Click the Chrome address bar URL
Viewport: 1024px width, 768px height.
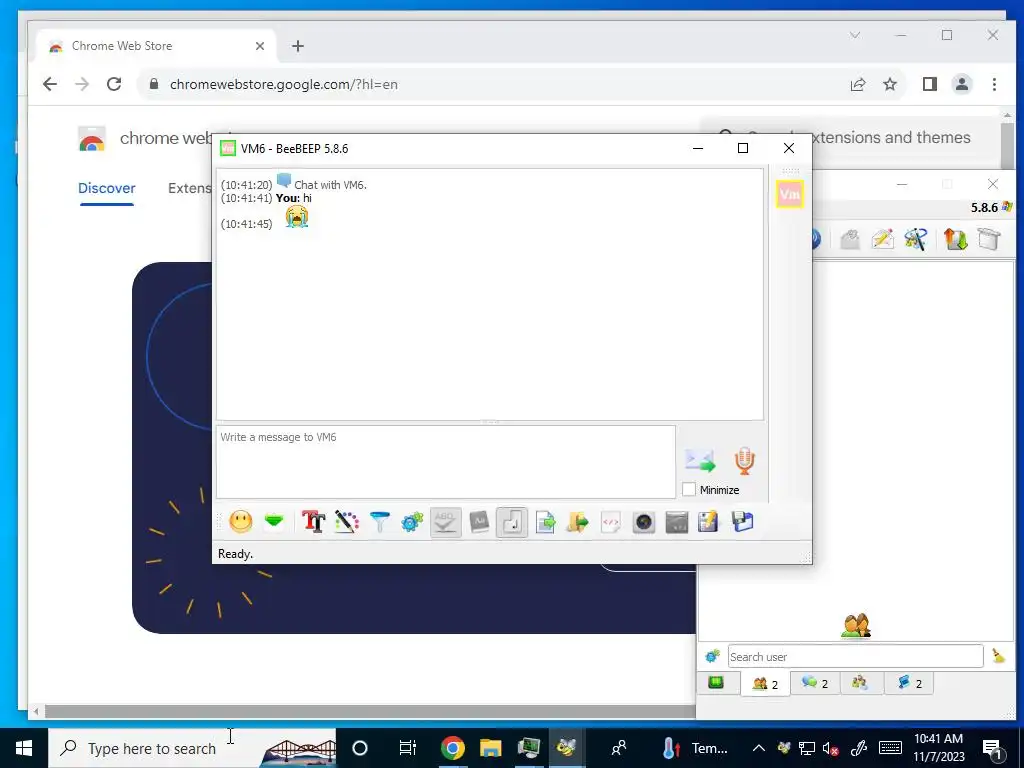[x=283, y=84]
